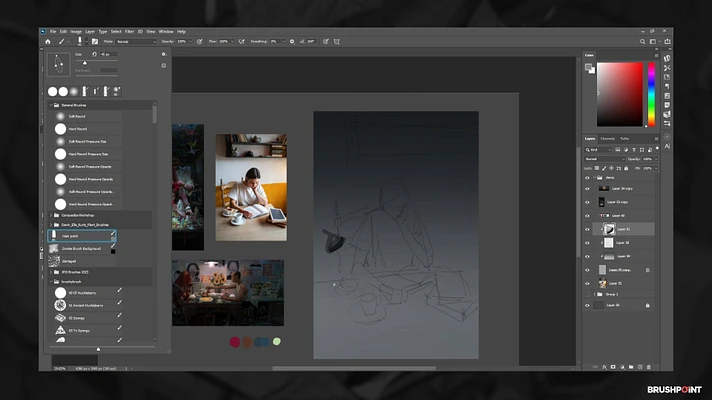Screen dimensions: 712x400
Task: Select the Home icon in options bar
Action: 47,41
